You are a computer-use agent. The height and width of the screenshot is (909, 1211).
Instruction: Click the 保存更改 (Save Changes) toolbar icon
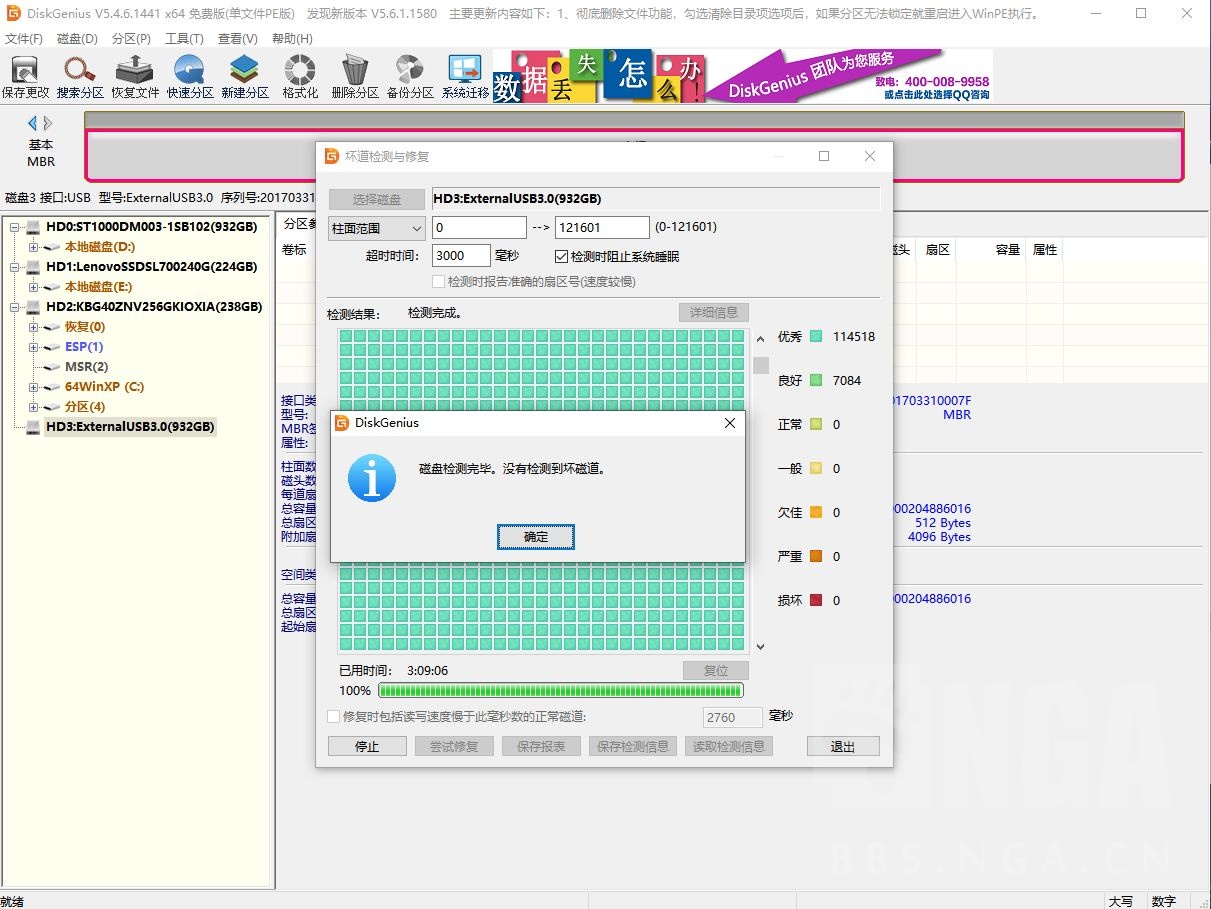pyautogui.click(x=25, y=76)
